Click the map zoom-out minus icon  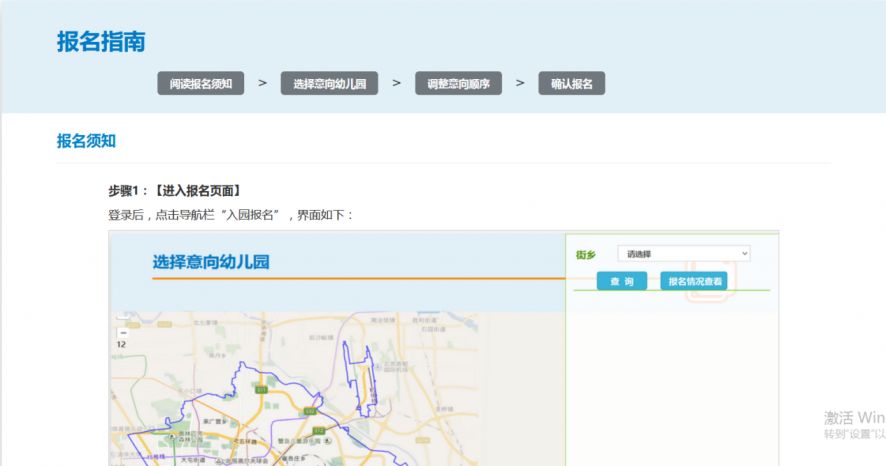point(123,333)
